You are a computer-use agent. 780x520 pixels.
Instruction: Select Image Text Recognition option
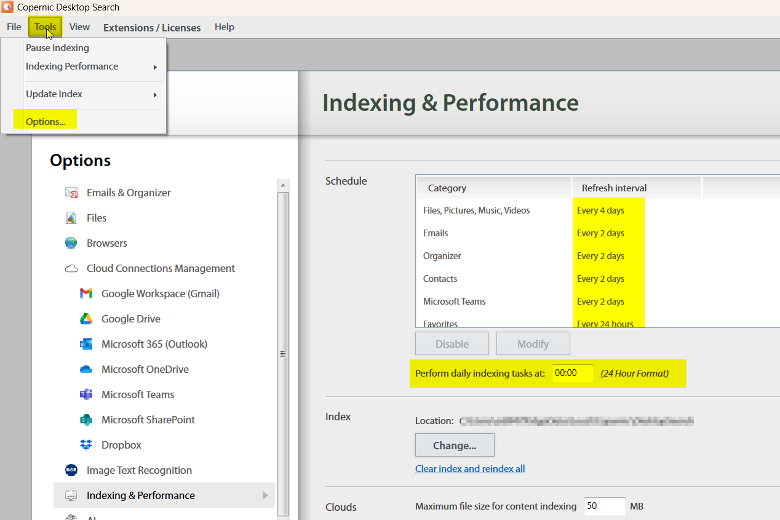click(139, 470)
